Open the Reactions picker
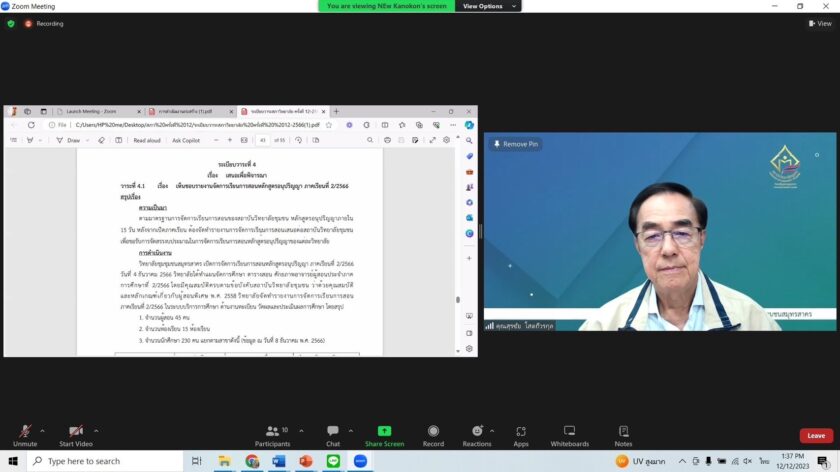The image size is (840, 472). click(476, 434)
